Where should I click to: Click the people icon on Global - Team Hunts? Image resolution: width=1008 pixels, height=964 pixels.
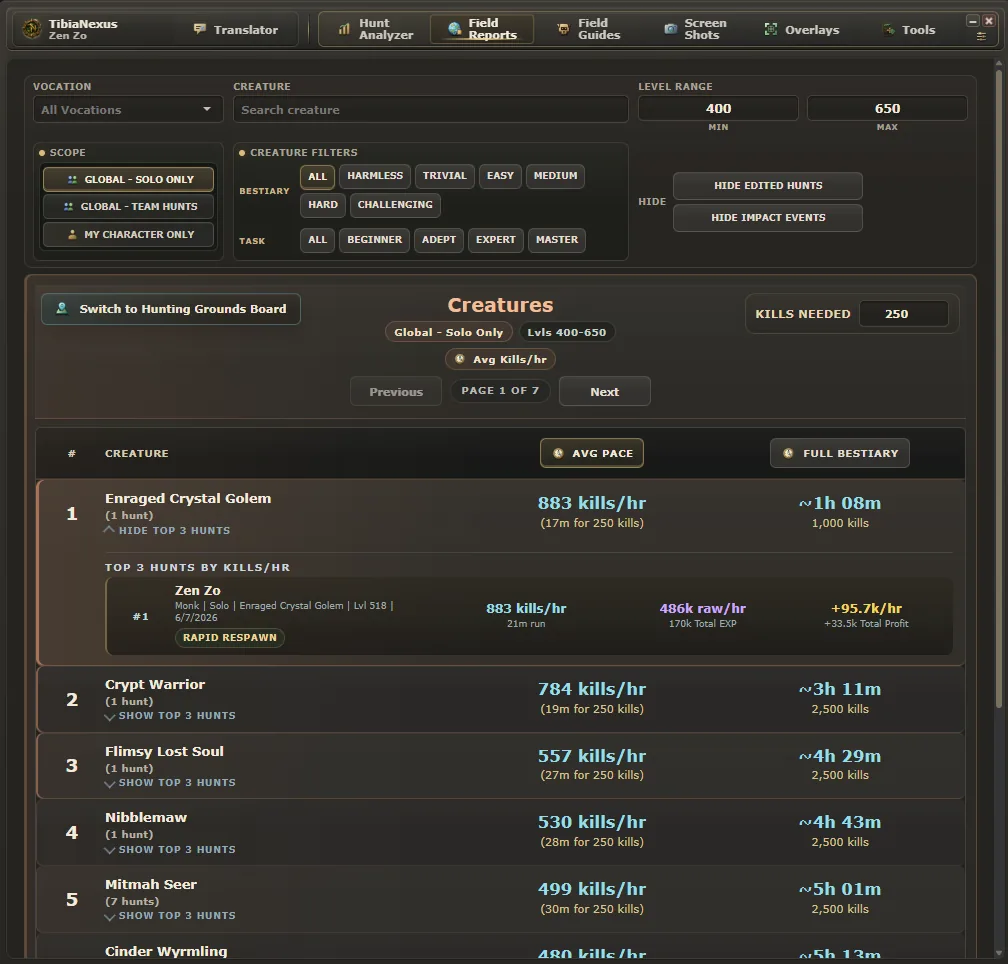pyautogui.click(x=68, y=206)
